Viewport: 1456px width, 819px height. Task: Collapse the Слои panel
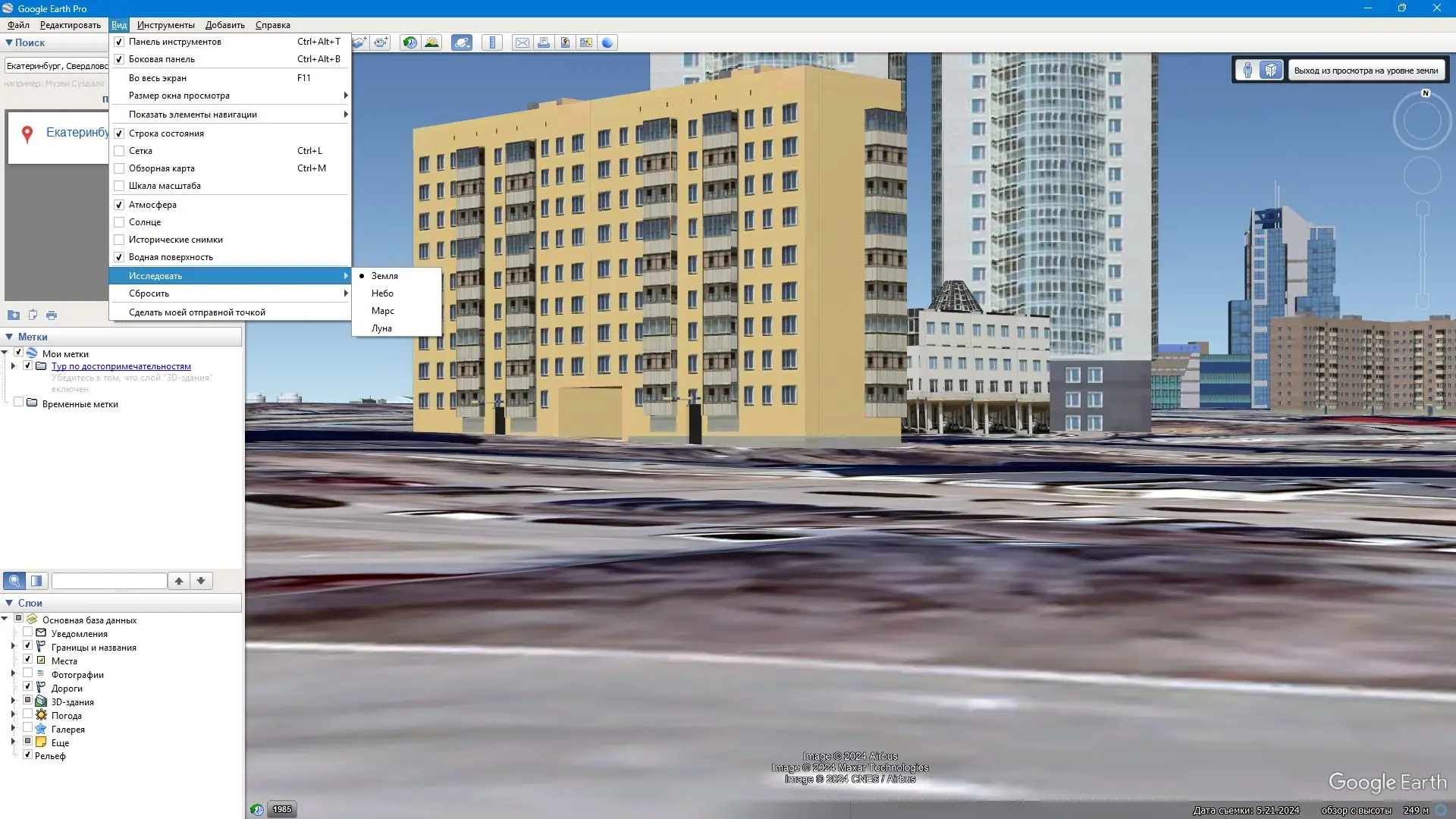[x=9, y=603]
